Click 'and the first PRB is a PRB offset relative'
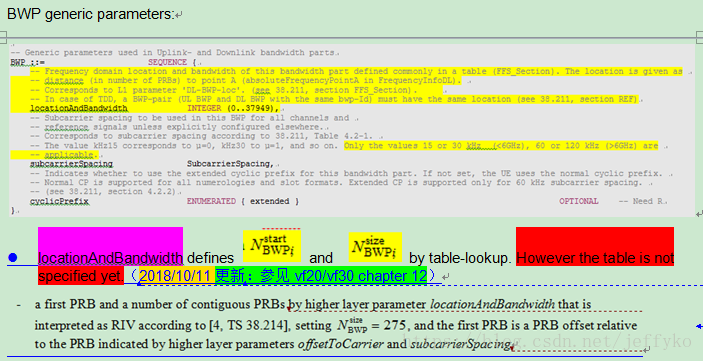Image resolution: width=703 pixels, height=361 pixels. (524, 325)
